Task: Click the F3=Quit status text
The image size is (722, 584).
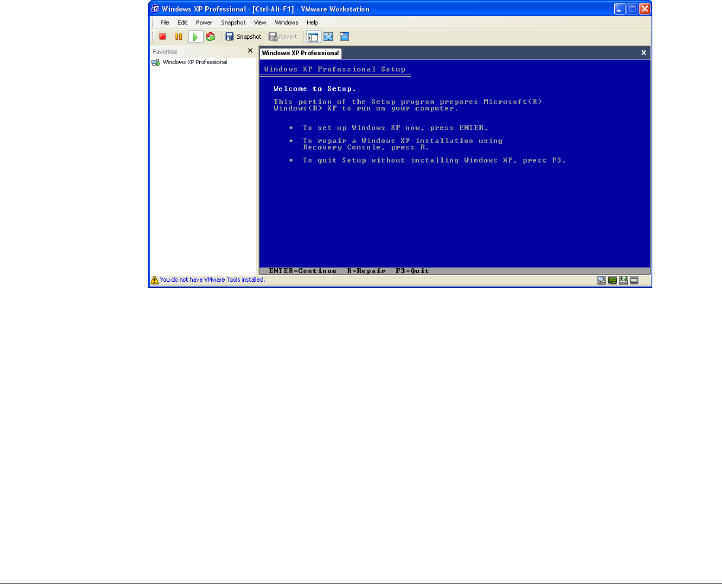Action: pyautogui.click(x=412, y=271)
